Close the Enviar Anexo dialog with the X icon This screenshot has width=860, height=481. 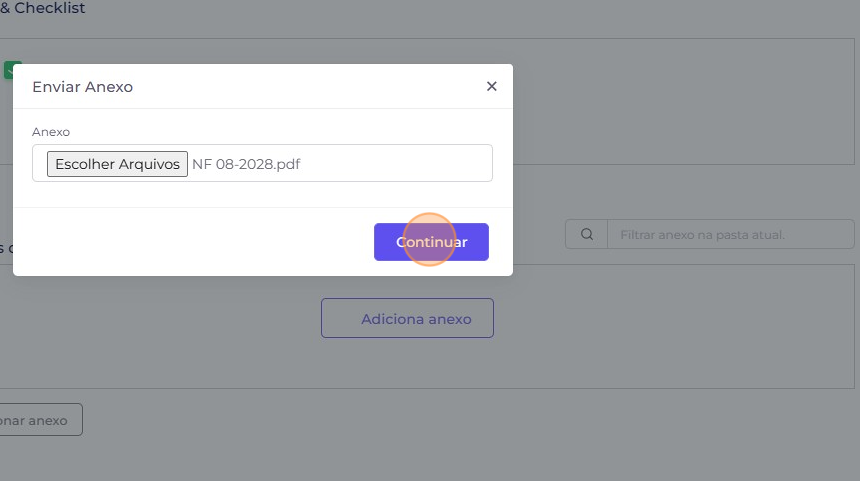click(491, 86)
